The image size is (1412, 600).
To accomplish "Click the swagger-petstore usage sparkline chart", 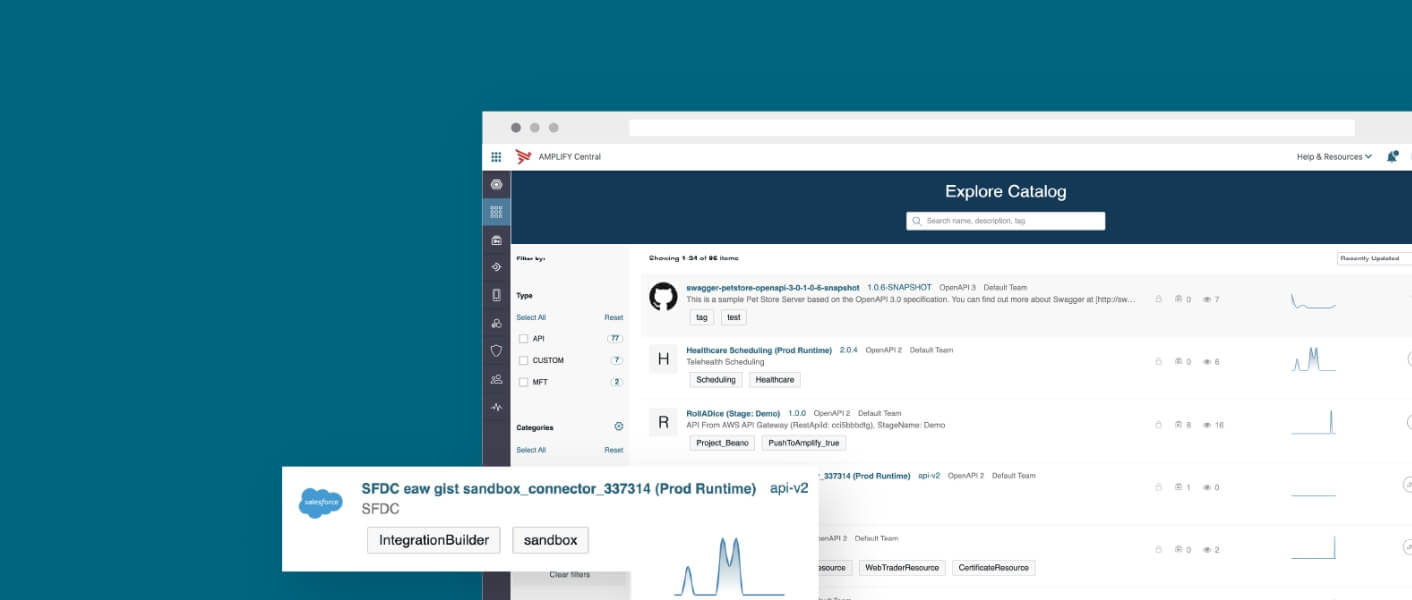I will point(1313,300).
